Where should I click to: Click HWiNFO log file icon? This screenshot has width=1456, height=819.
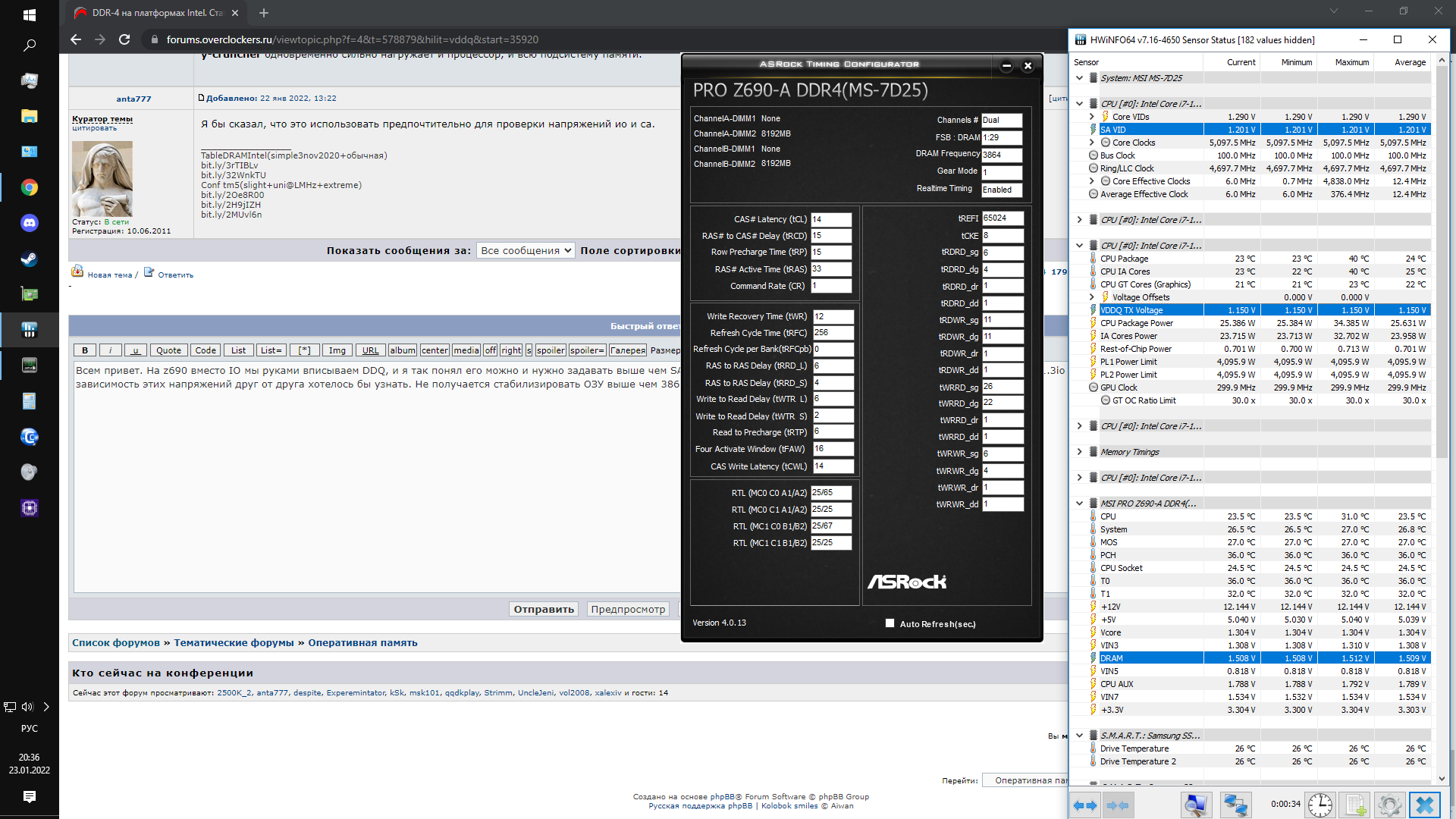(x=1356, y=805)
